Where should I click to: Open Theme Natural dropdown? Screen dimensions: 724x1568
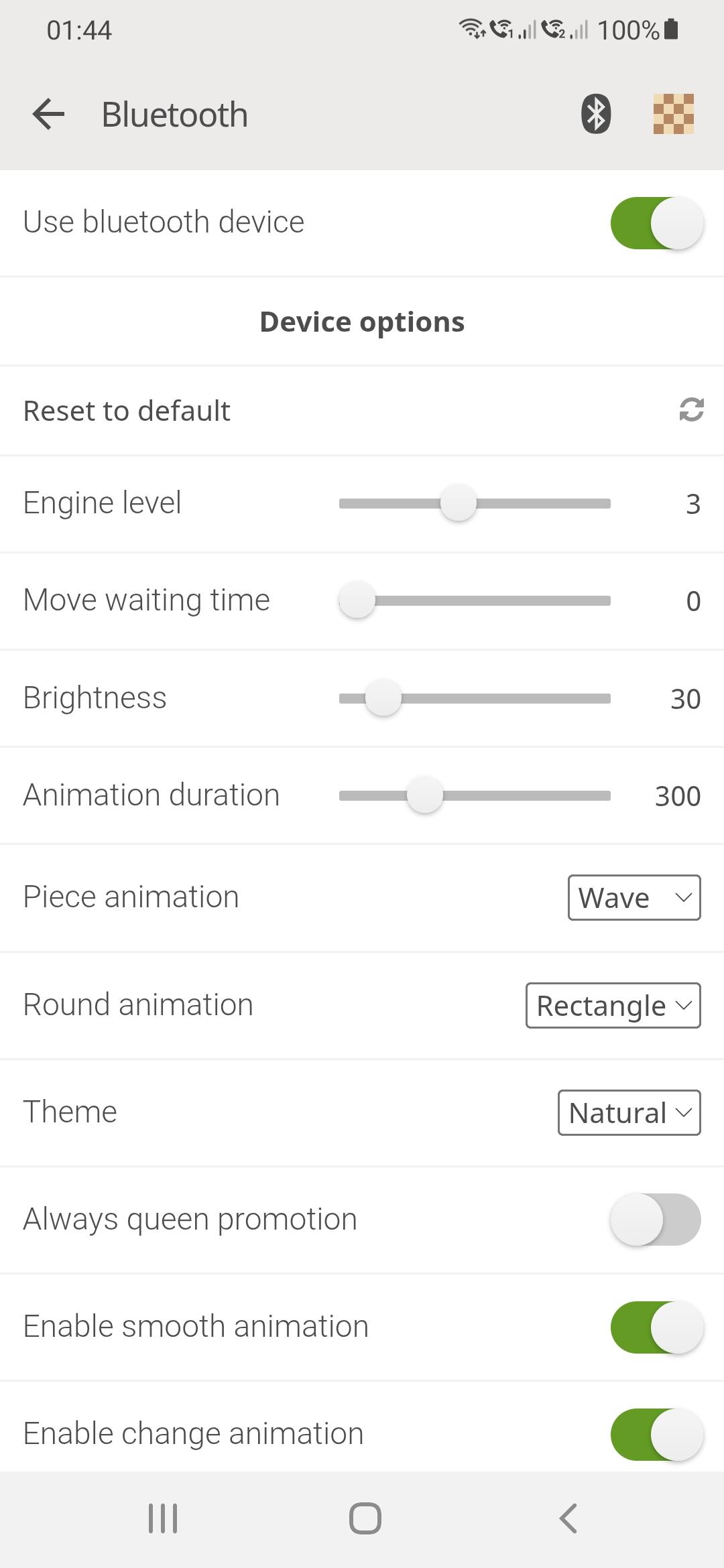[x=629, y=1112]
